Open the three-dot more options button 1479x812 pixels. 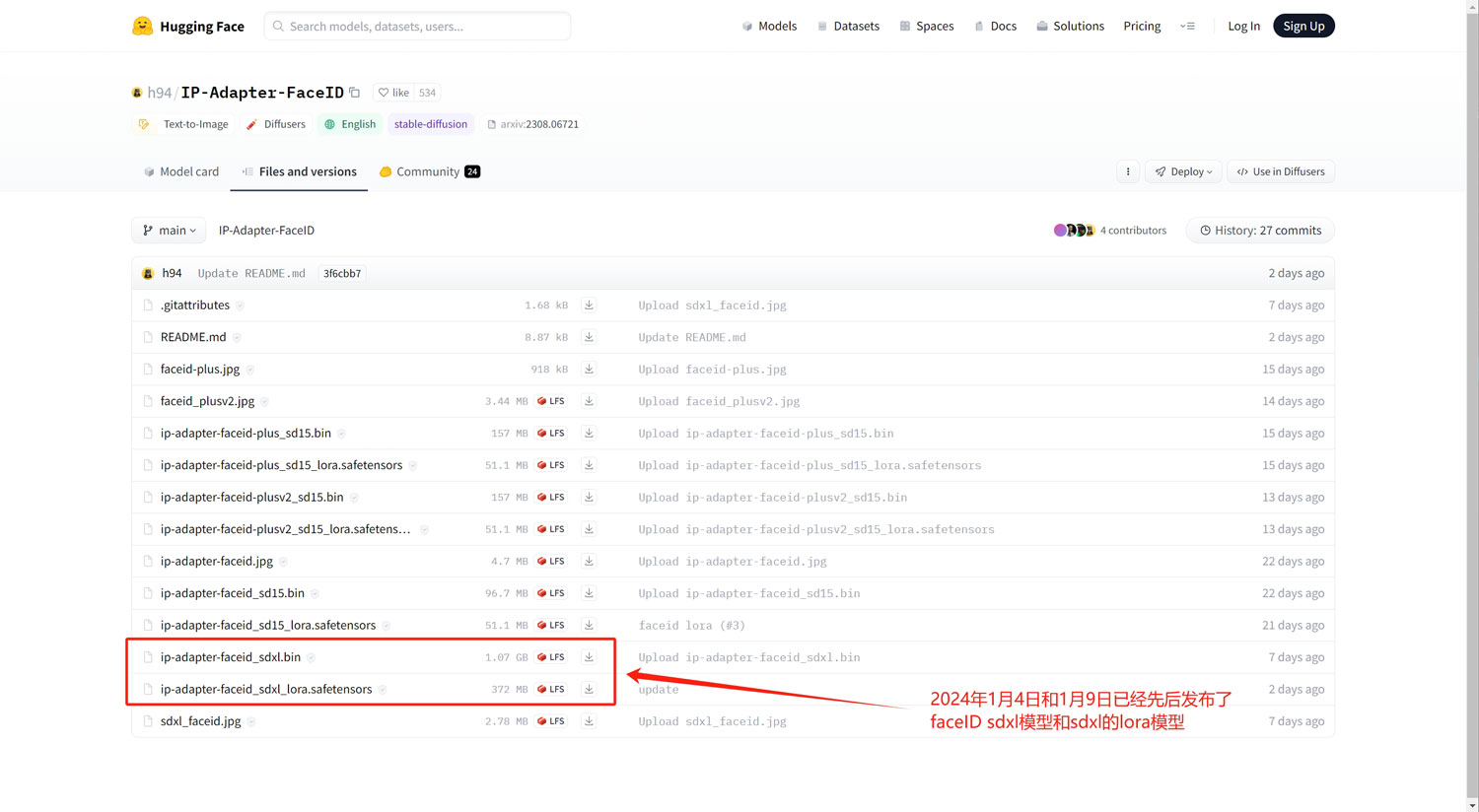tap(1128, 171)
